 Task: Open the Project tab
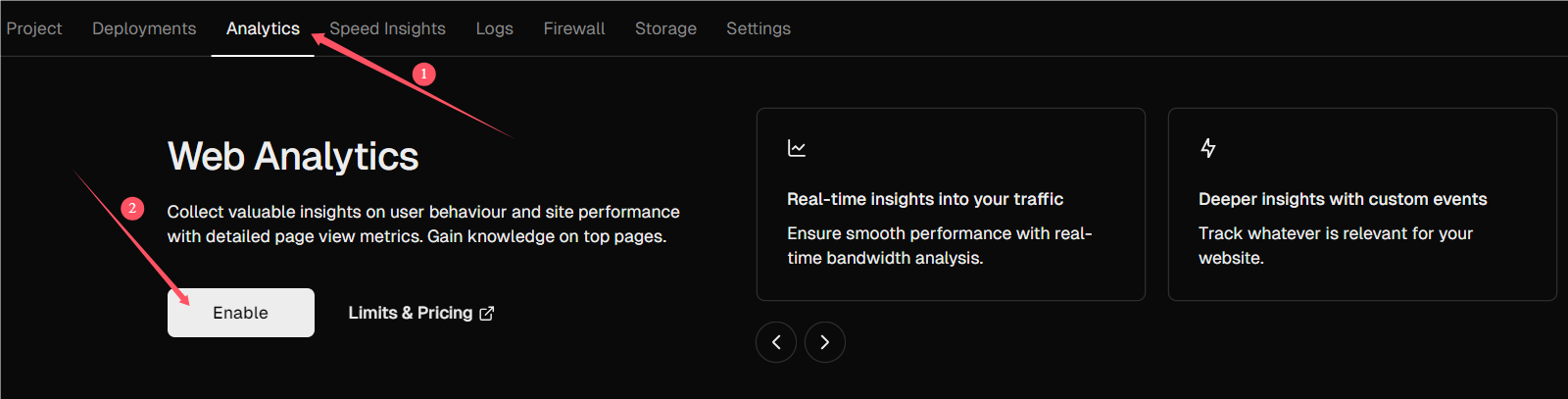click(34, 28)
